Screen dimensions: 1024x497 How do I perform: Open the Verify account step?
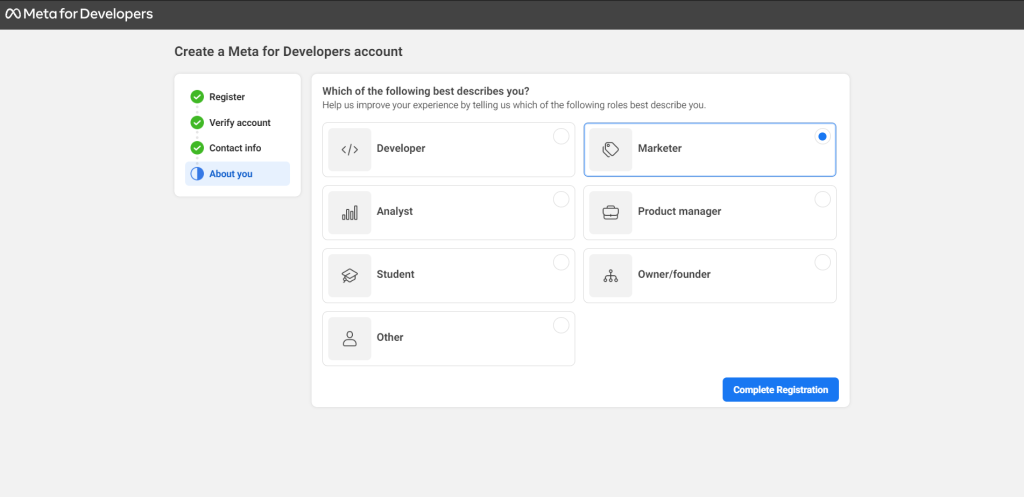tap(239, 123)
